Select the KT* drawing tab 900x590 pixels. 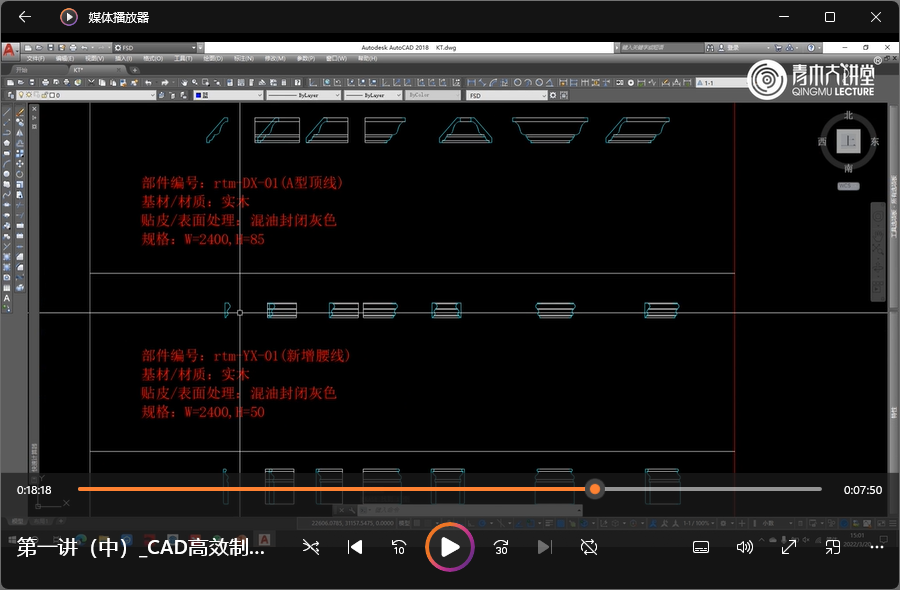[x=95, y=70]
